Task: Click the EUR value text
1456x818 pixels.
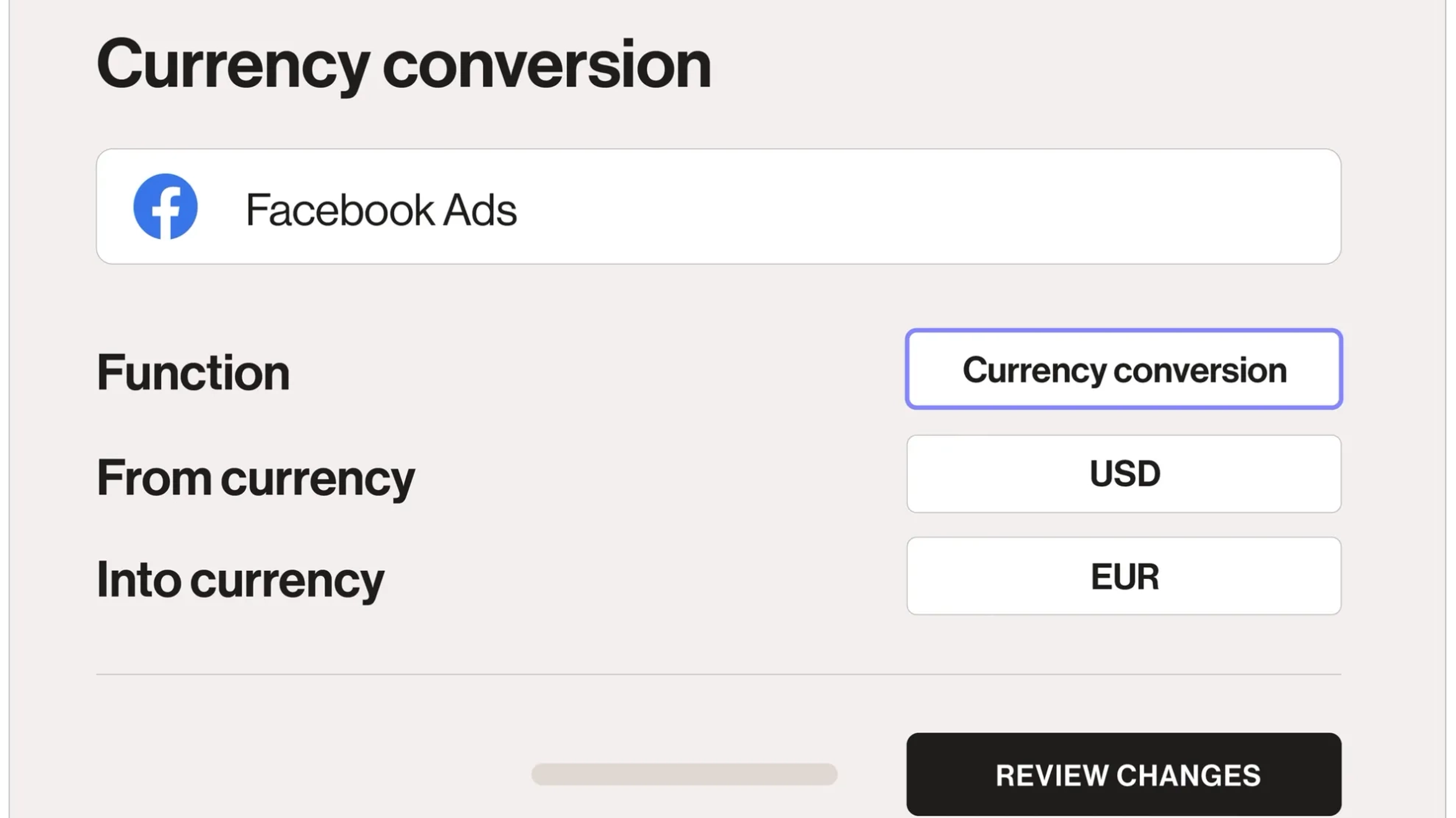Action: 1125,577
